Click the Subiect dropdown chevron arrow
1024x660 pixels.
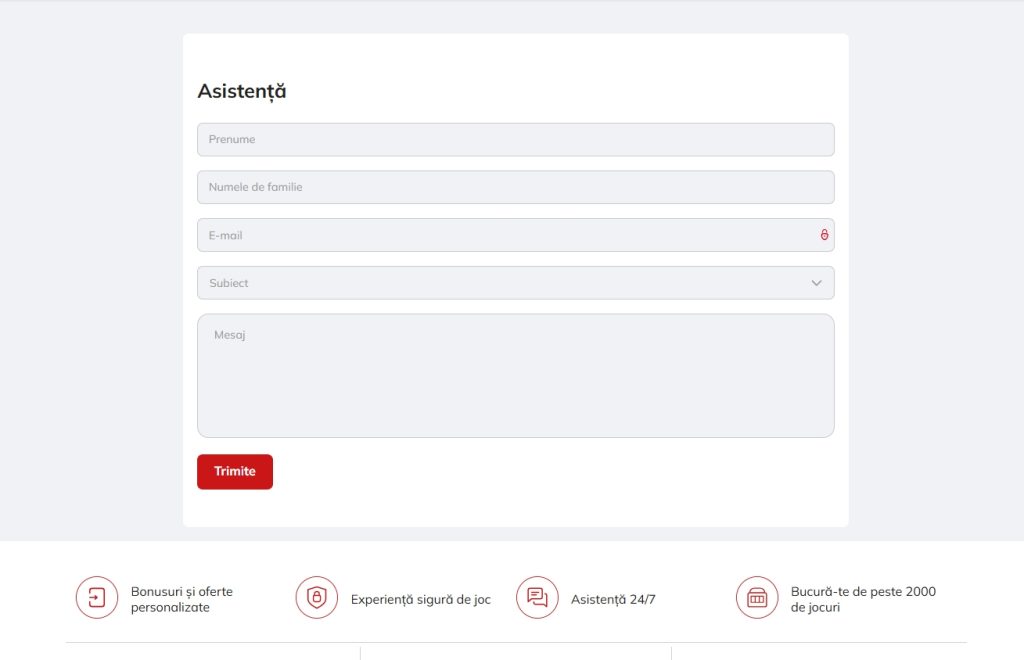click(816, 283)
